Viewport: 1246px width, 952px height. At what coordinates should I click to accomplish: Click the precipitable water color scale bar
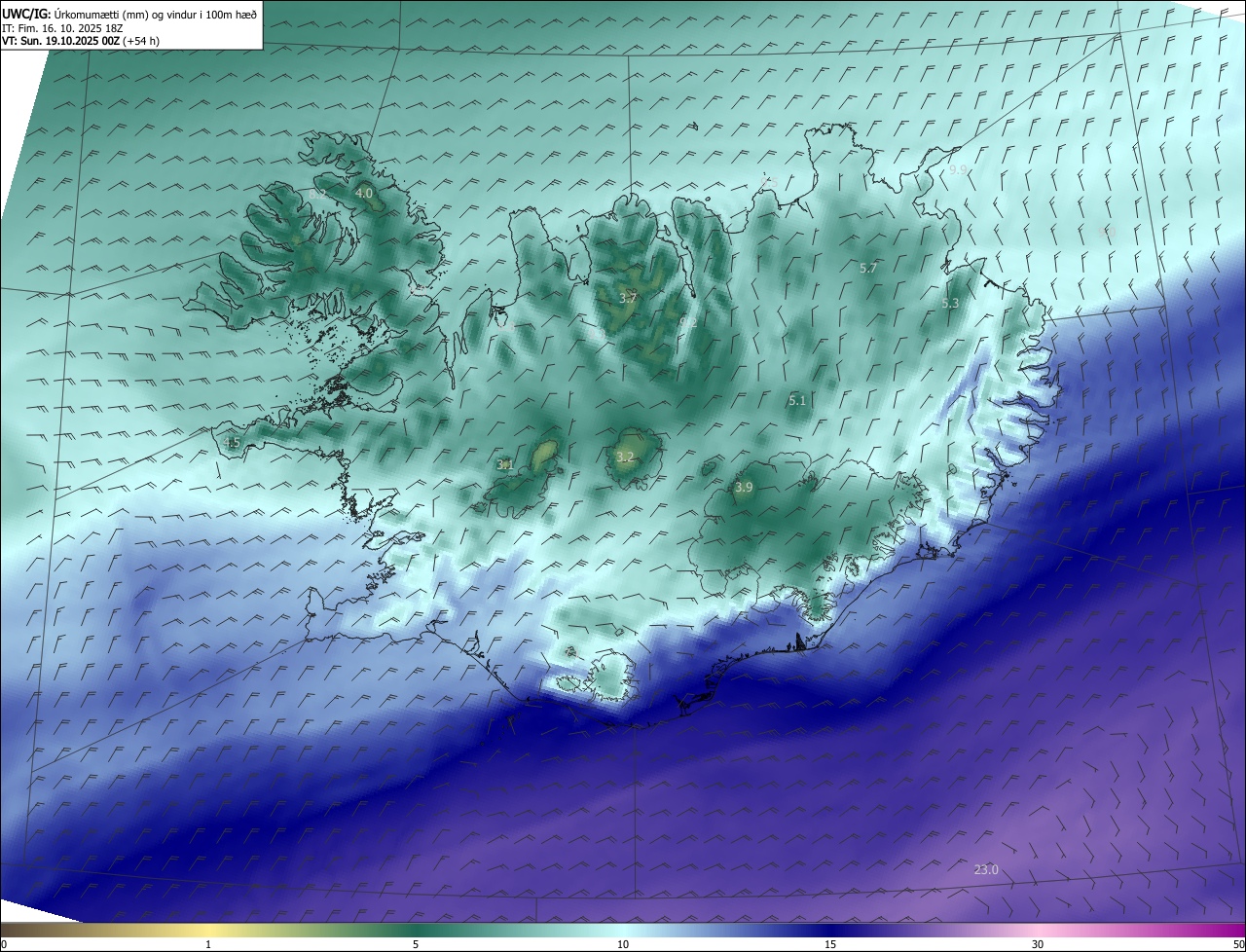tap(623, 930)
